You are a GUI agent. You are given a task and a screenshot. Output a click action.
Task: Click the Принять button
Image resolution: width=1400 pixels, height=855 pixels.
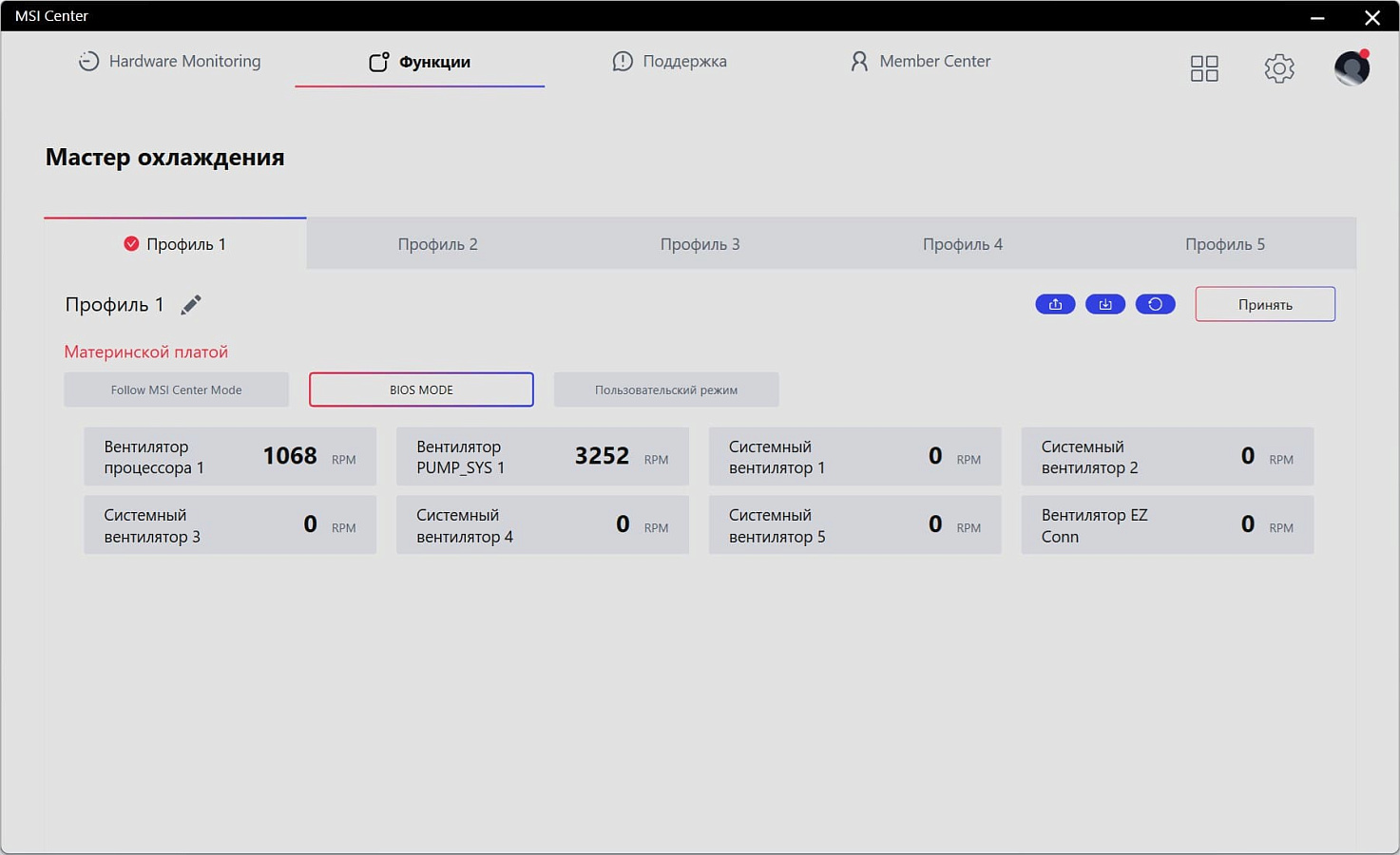tap(1265, 304)
